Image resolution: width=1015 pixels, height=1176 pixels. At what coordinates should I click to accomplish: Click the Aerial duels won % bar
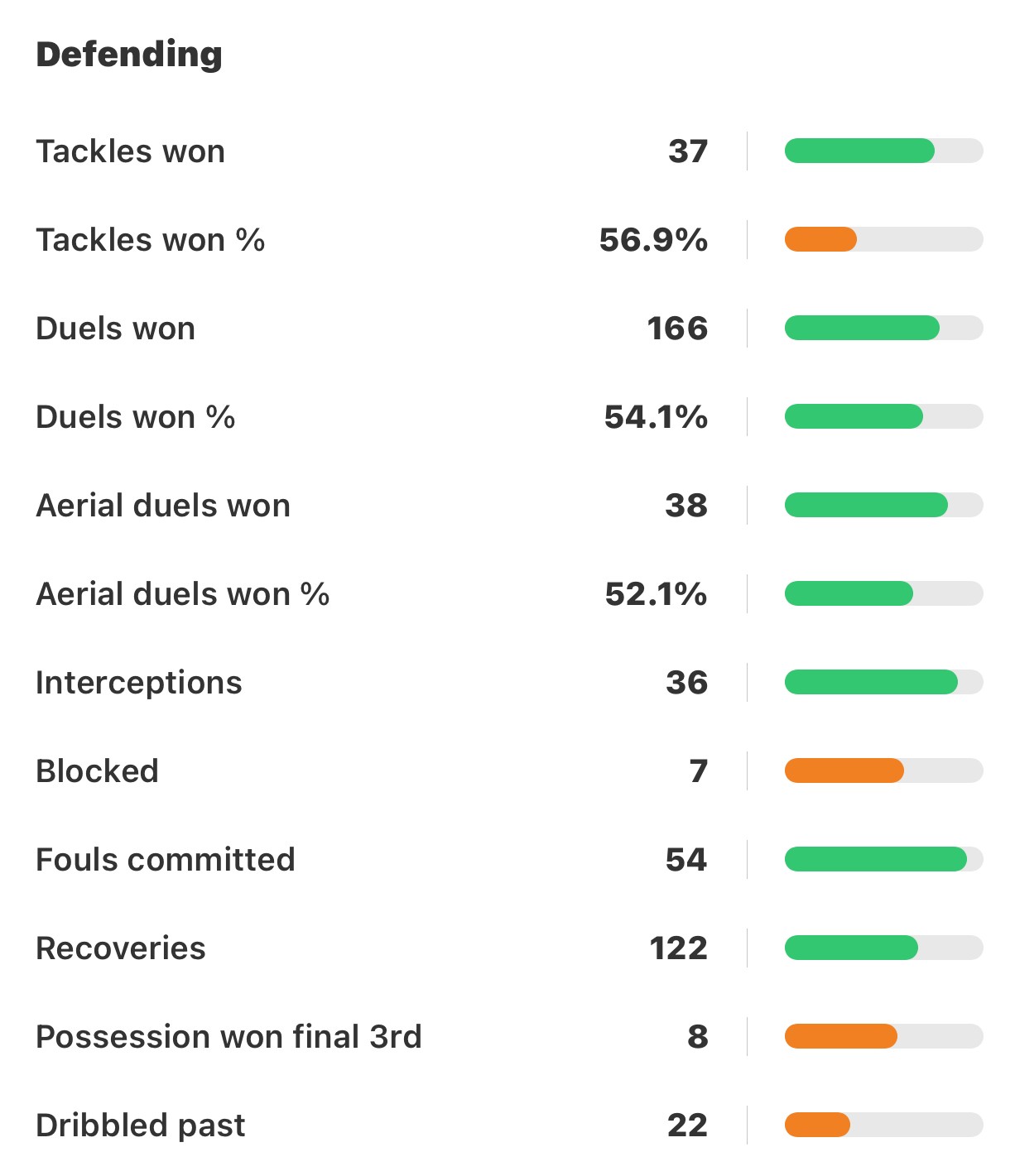tap(883, 594)
